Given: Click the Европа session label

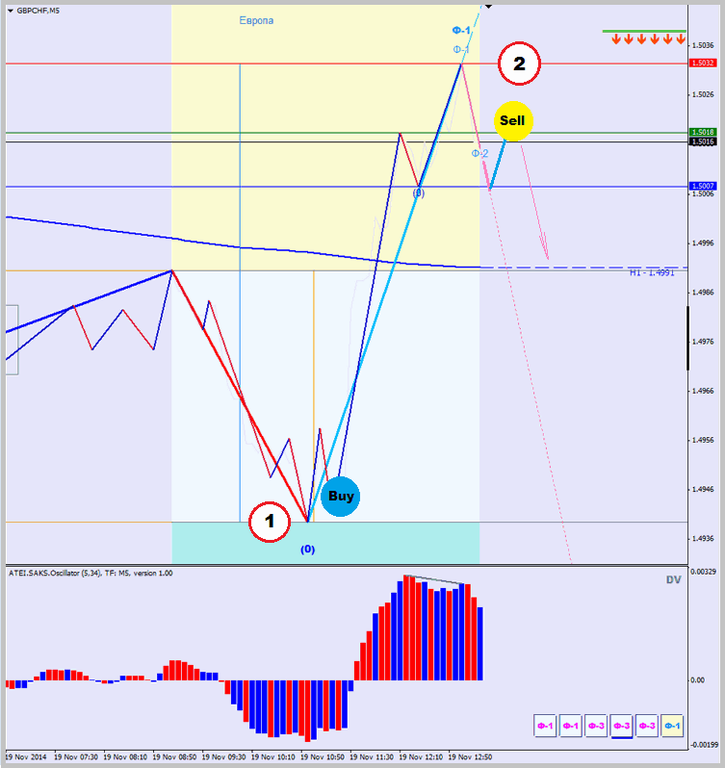Looking at the screenshot, I should pyautogui.click(x=256, y=21).
